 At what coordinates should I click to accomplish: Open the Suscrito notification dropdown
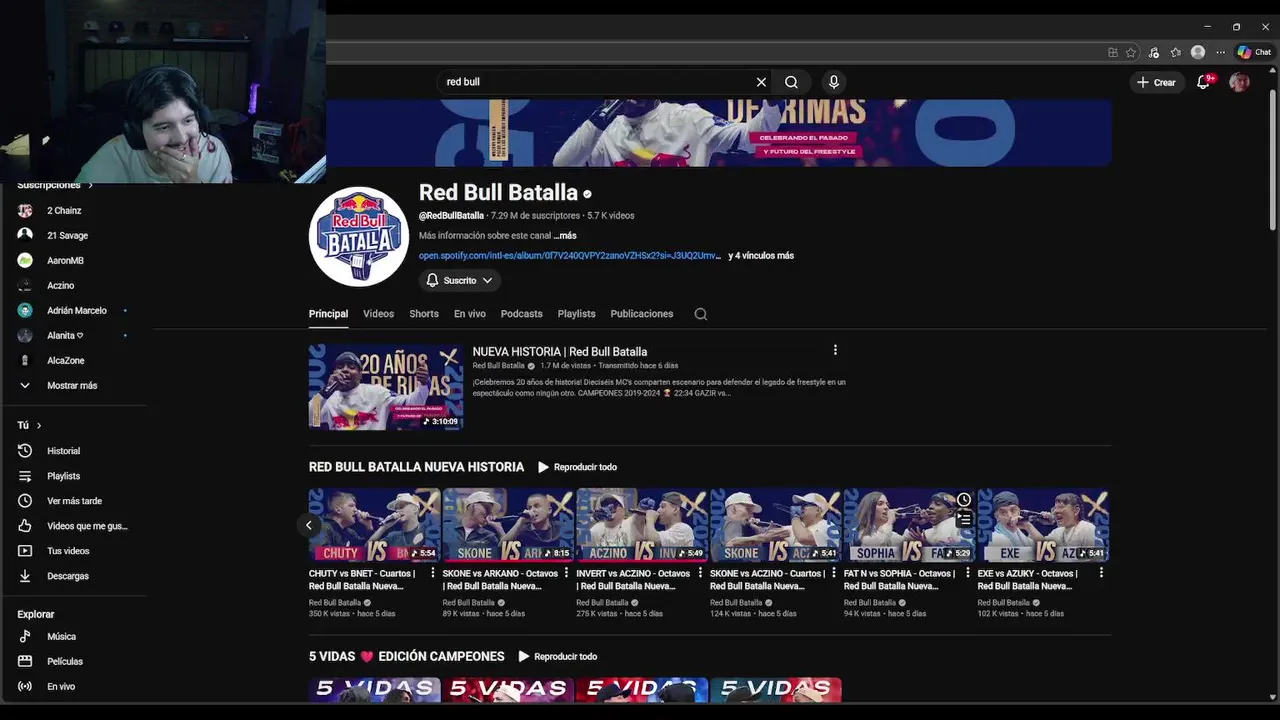pos(459,281)
